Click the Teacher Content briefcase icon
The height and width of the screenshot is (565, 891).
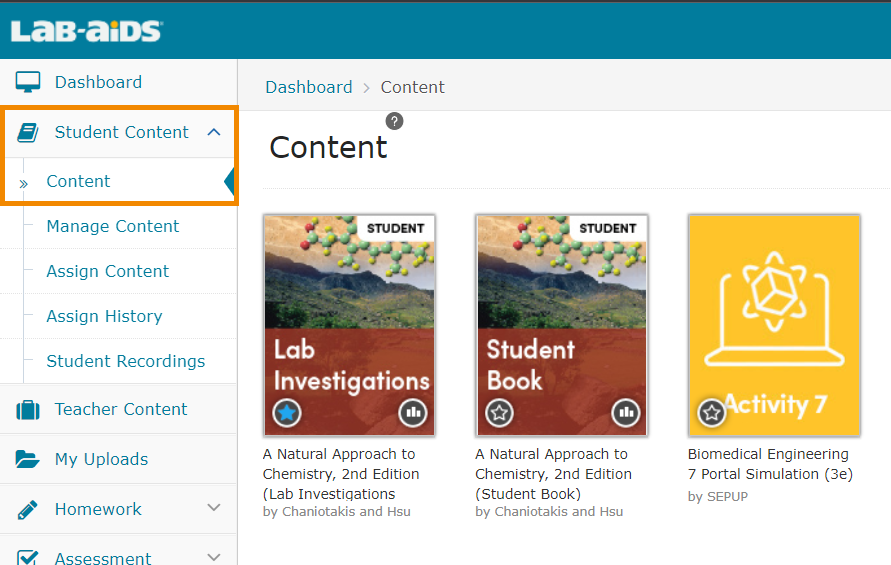point(28,409)
